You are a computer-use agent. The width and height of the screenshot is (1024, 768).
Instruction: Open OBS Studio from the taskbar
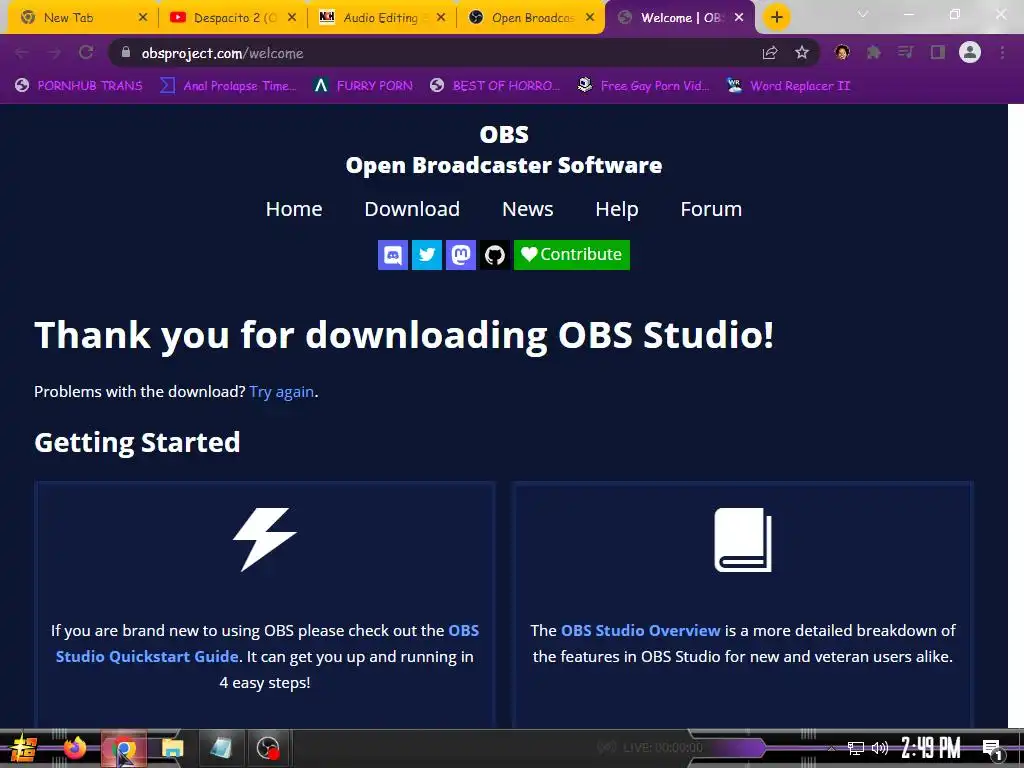click(x=268, y=748)
